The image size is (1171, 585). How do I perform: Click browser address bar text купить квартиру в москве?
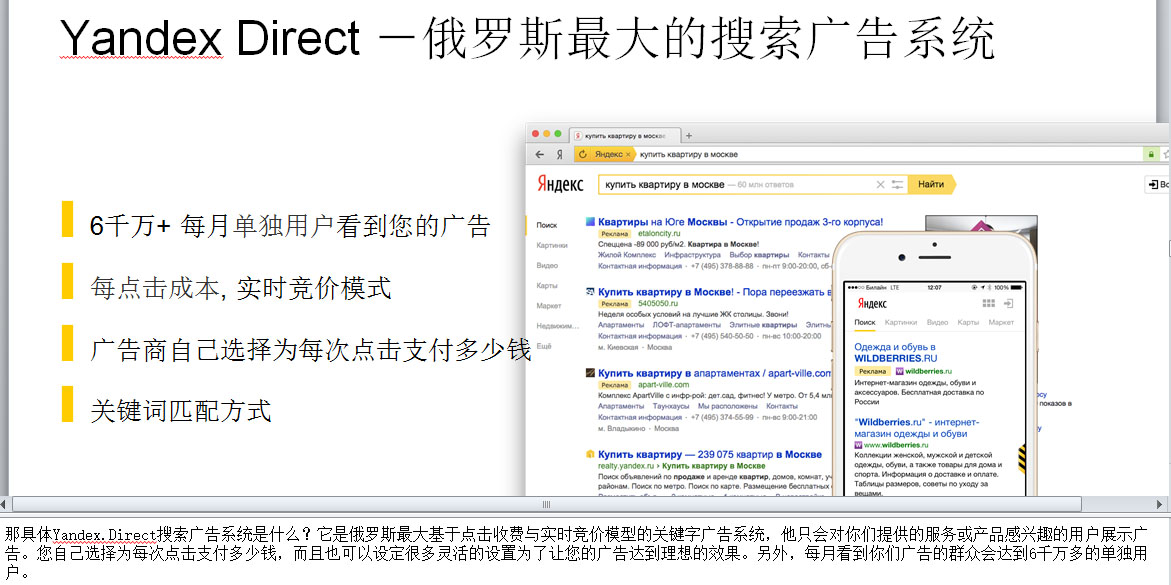click(689, 154)
